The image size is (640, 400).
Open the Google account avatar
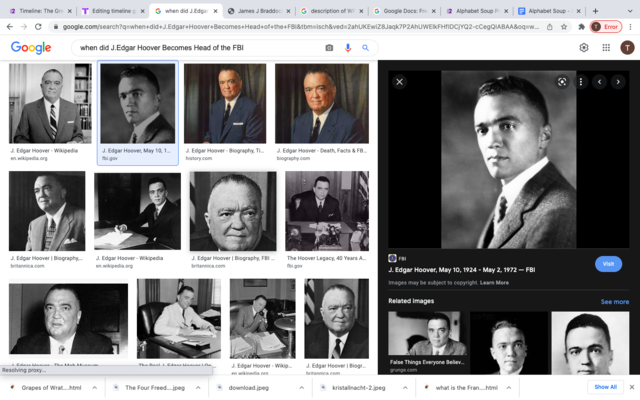pyautogui.click(x=627, y=48)
